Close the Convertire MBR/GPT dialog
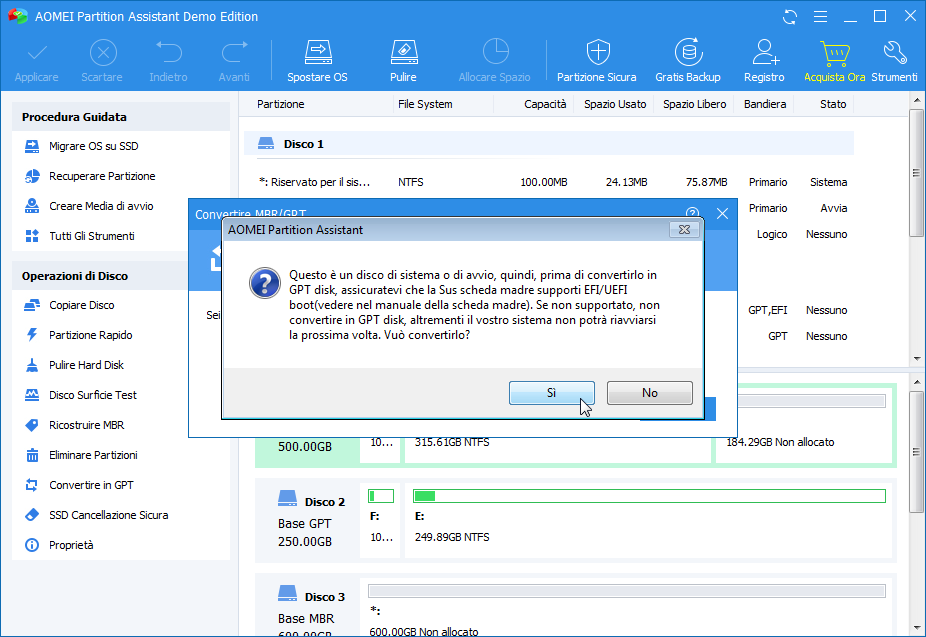This screenshot has width=926, height=637. tap(722, 214)
